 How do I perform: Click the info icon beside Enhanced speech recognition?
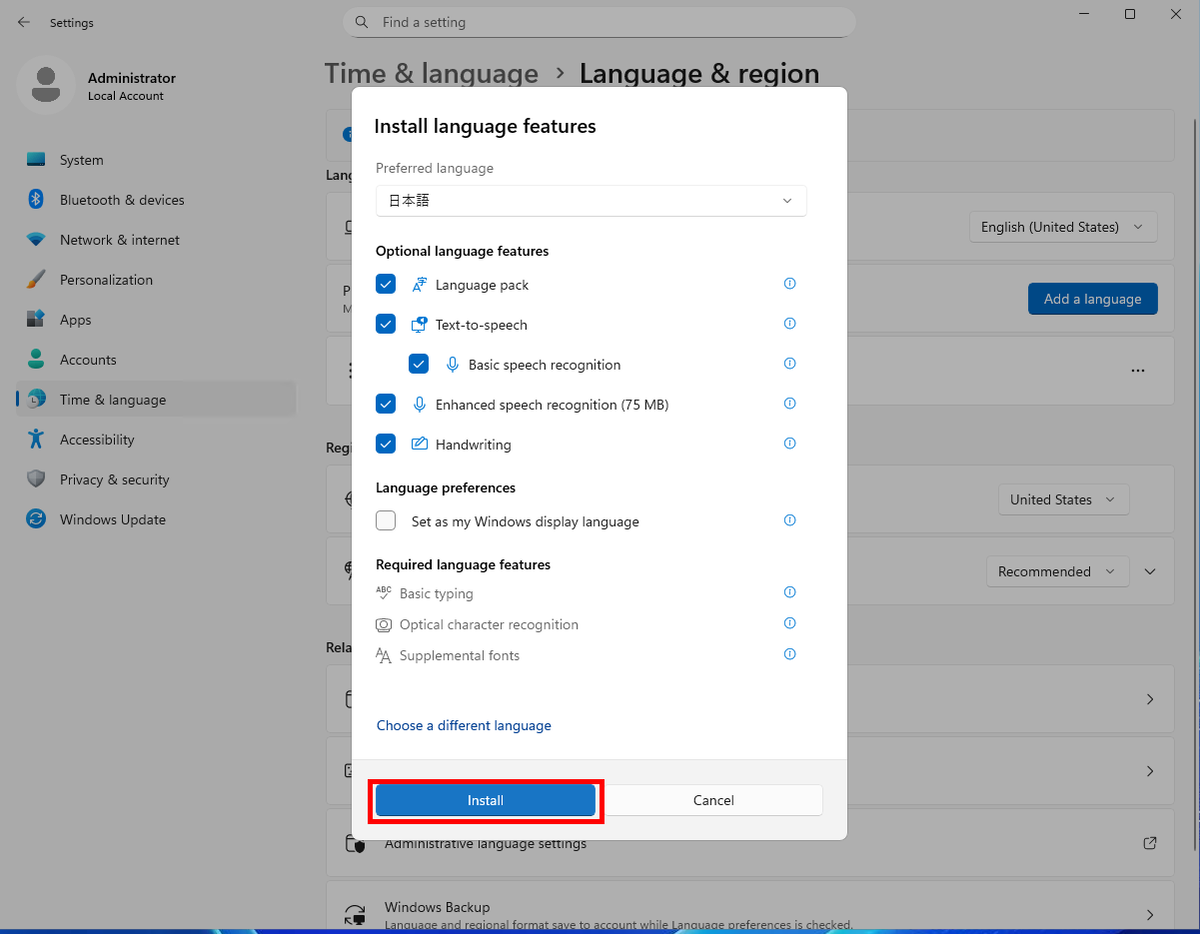789,403
